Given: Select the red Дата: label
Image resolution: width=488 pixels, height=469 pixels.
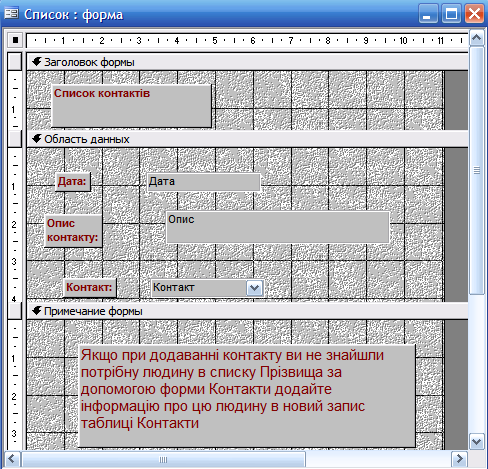Looking at the screenshot, I should pos(73,182).
